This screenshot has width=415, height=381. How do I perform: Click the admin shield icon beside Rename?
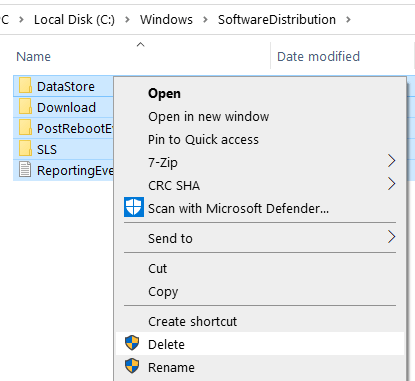[x=132, y=366]
